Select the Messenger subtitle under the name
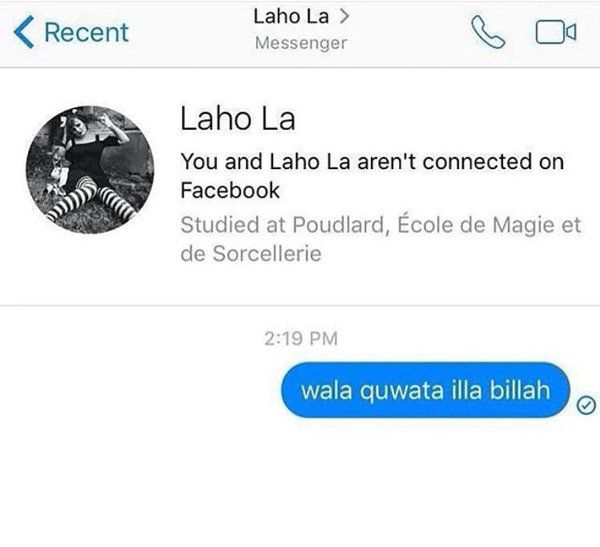 (301, 43)
